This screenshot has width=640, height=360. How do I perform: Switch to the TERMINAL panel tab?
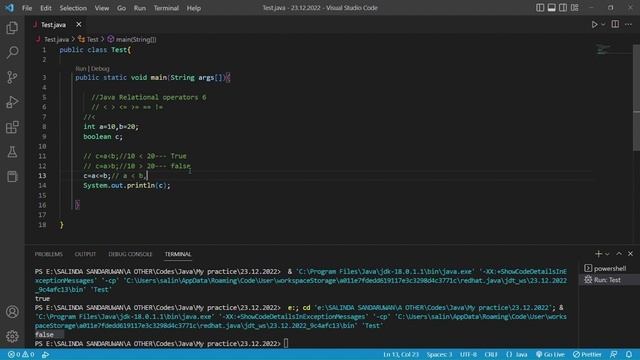pos(178,254)
